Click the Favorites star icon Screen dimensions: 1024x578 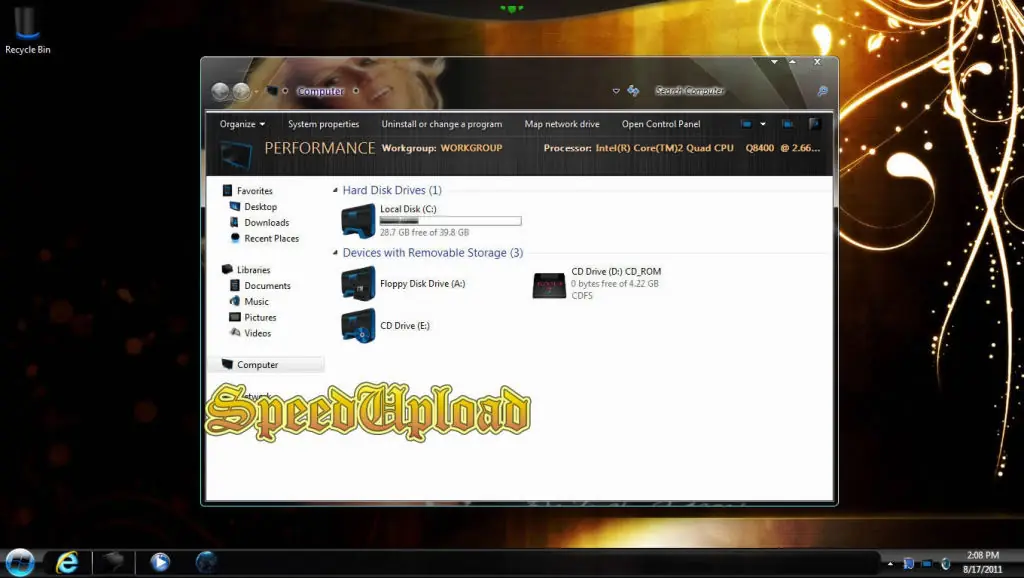click(227, 190)
